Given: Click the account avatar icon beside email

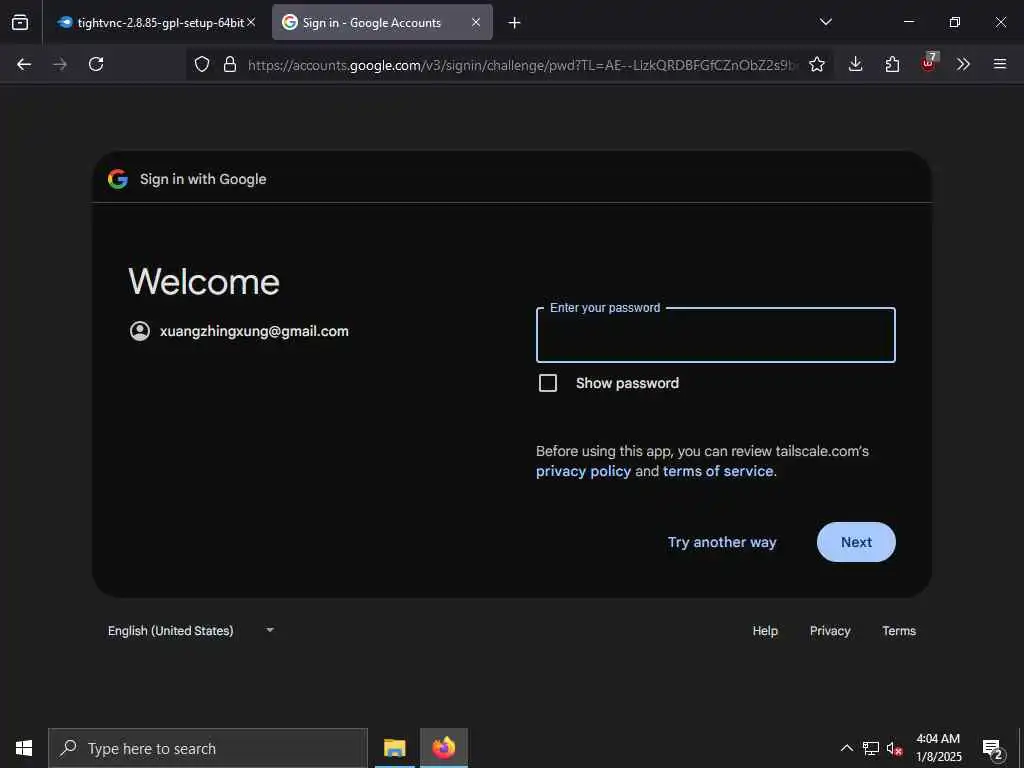Looking at the screenshot, I should coord(140,331).
